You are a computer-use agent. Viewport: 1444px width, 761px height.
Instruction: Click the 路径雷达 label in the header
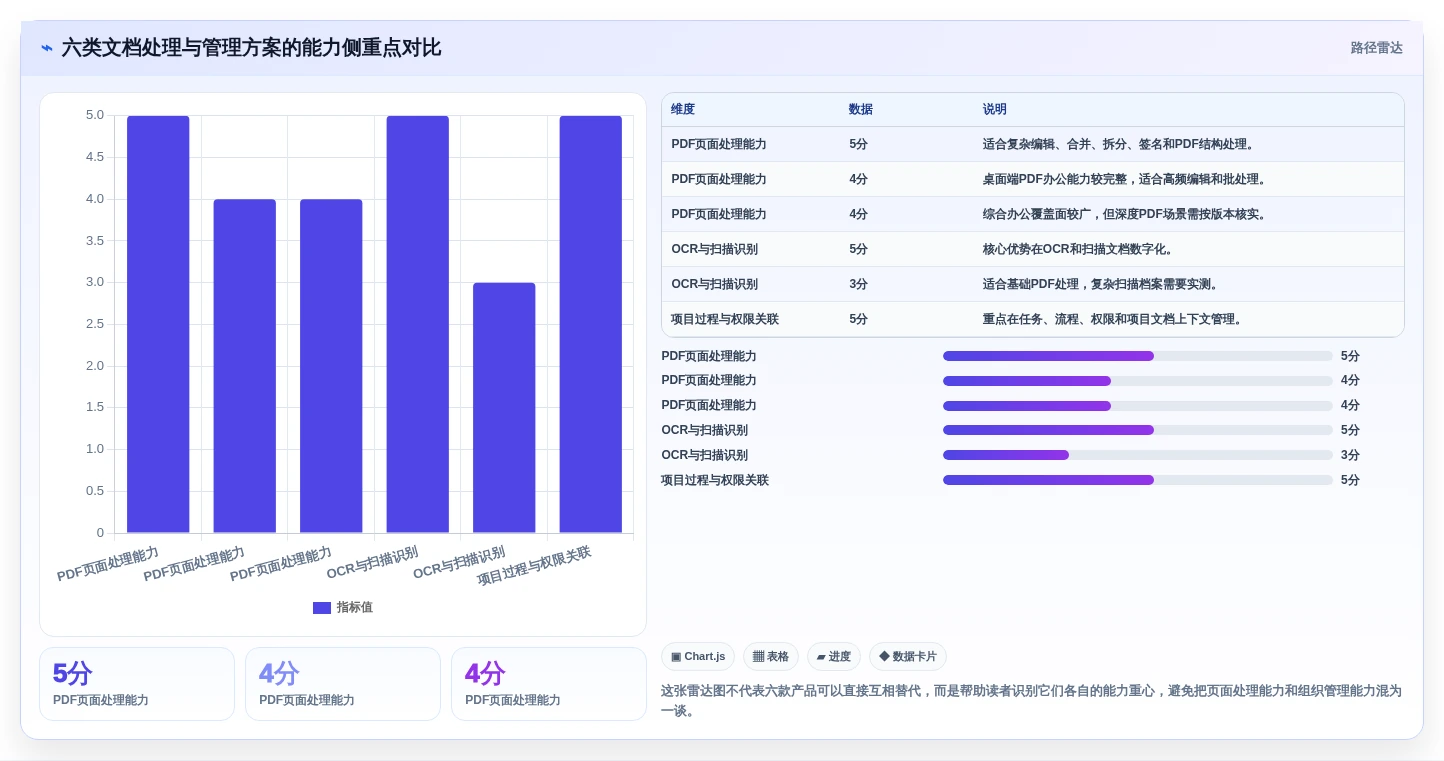click(1376, 48)
